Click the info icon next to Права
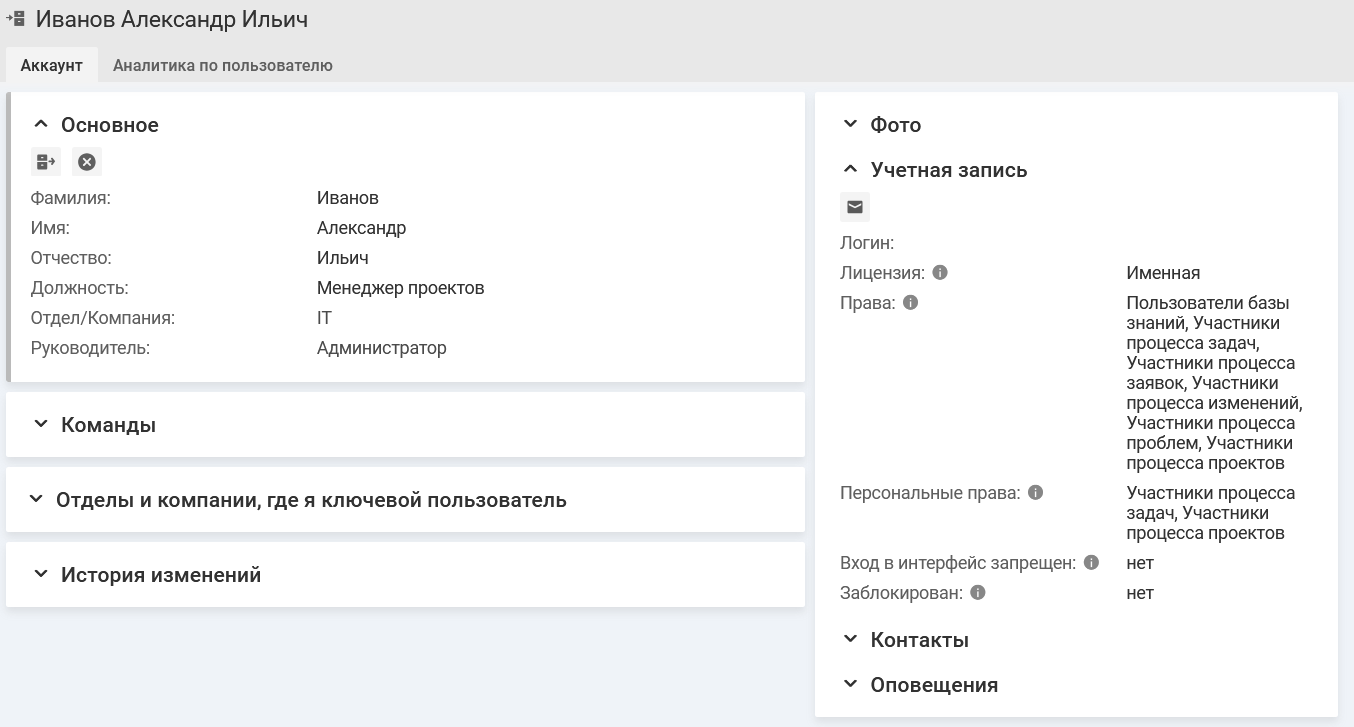 [910, 302]
